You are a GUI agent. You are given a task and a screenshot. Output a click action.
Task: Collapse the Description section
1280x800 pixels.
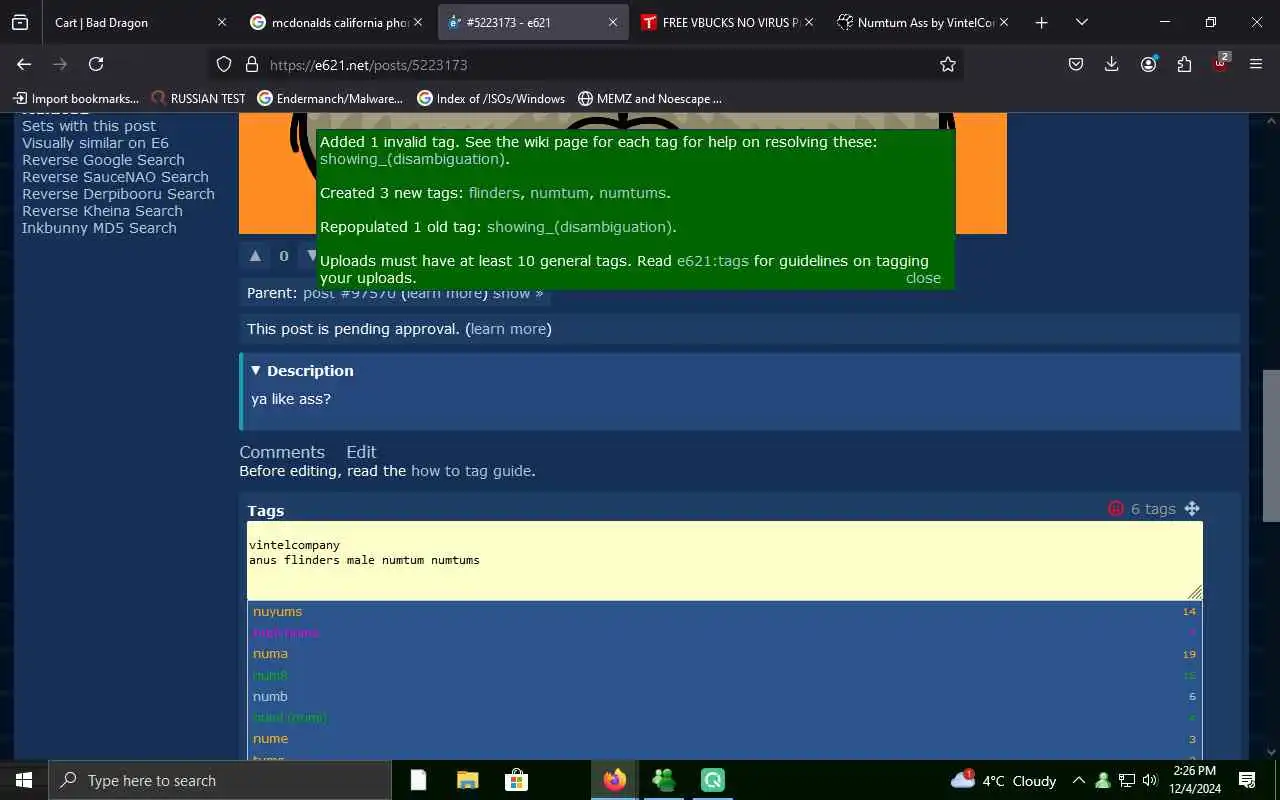click(x=302, y=370)
